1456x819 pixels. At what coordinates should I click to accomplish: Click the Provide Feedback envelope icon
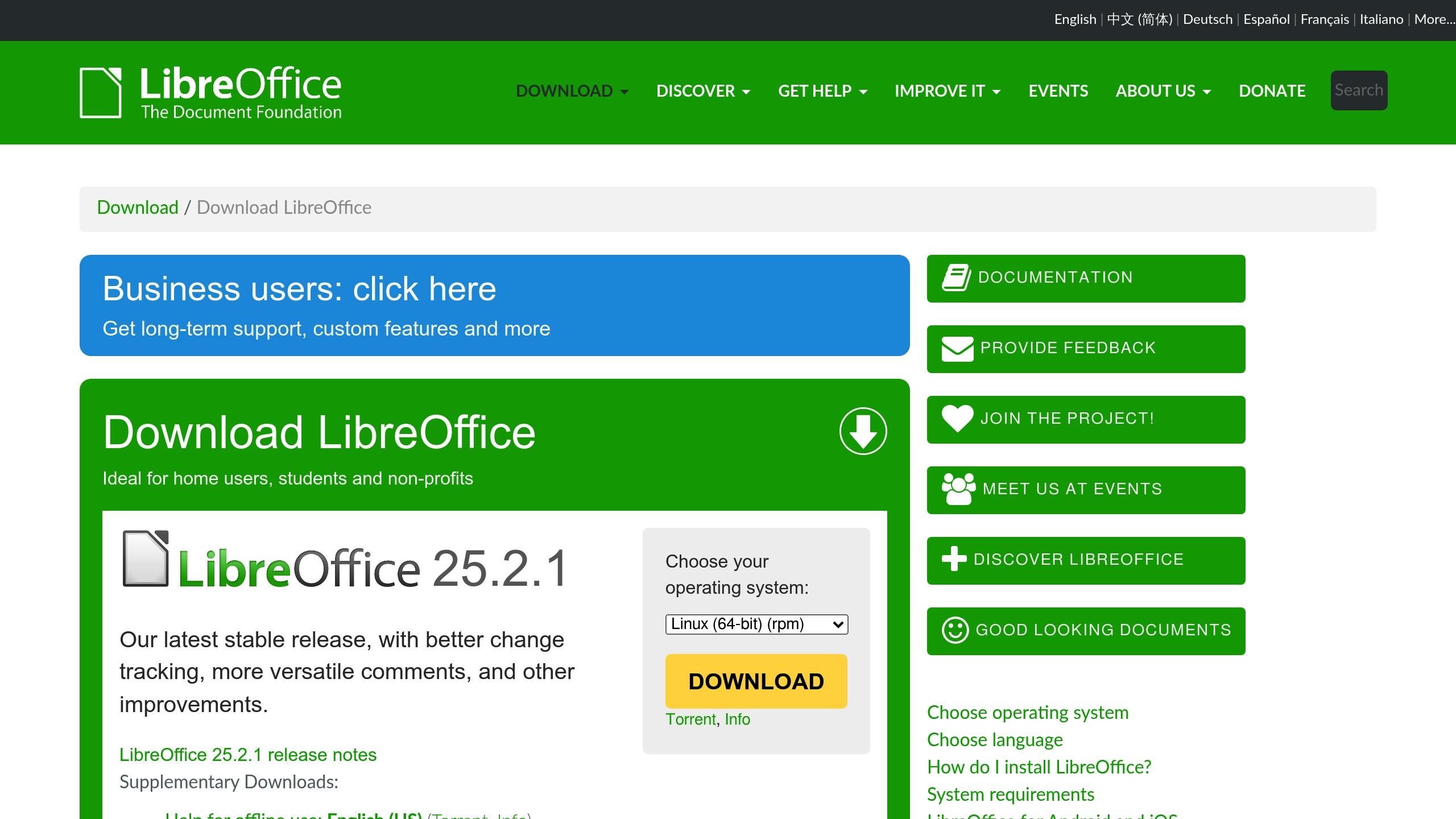958,349
